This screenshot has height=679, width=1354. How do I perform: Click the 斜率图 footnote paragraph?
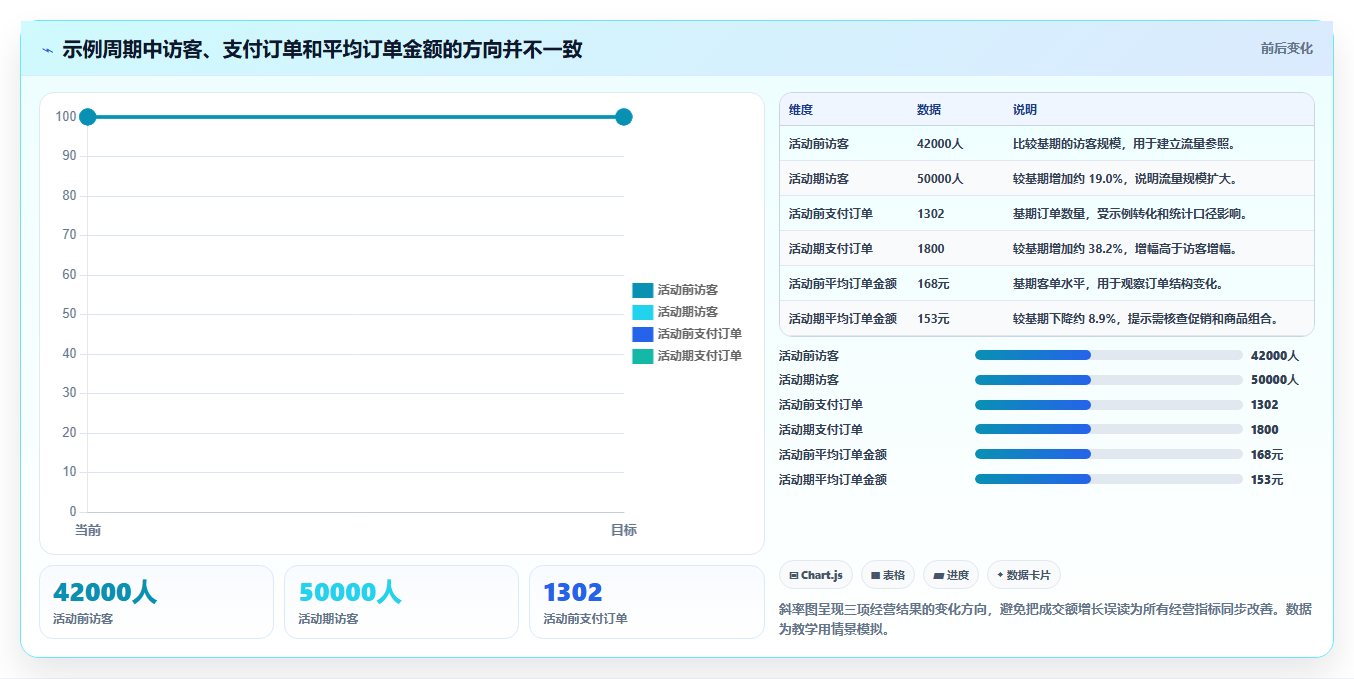pyautogui.click(x=1045, y=619)
